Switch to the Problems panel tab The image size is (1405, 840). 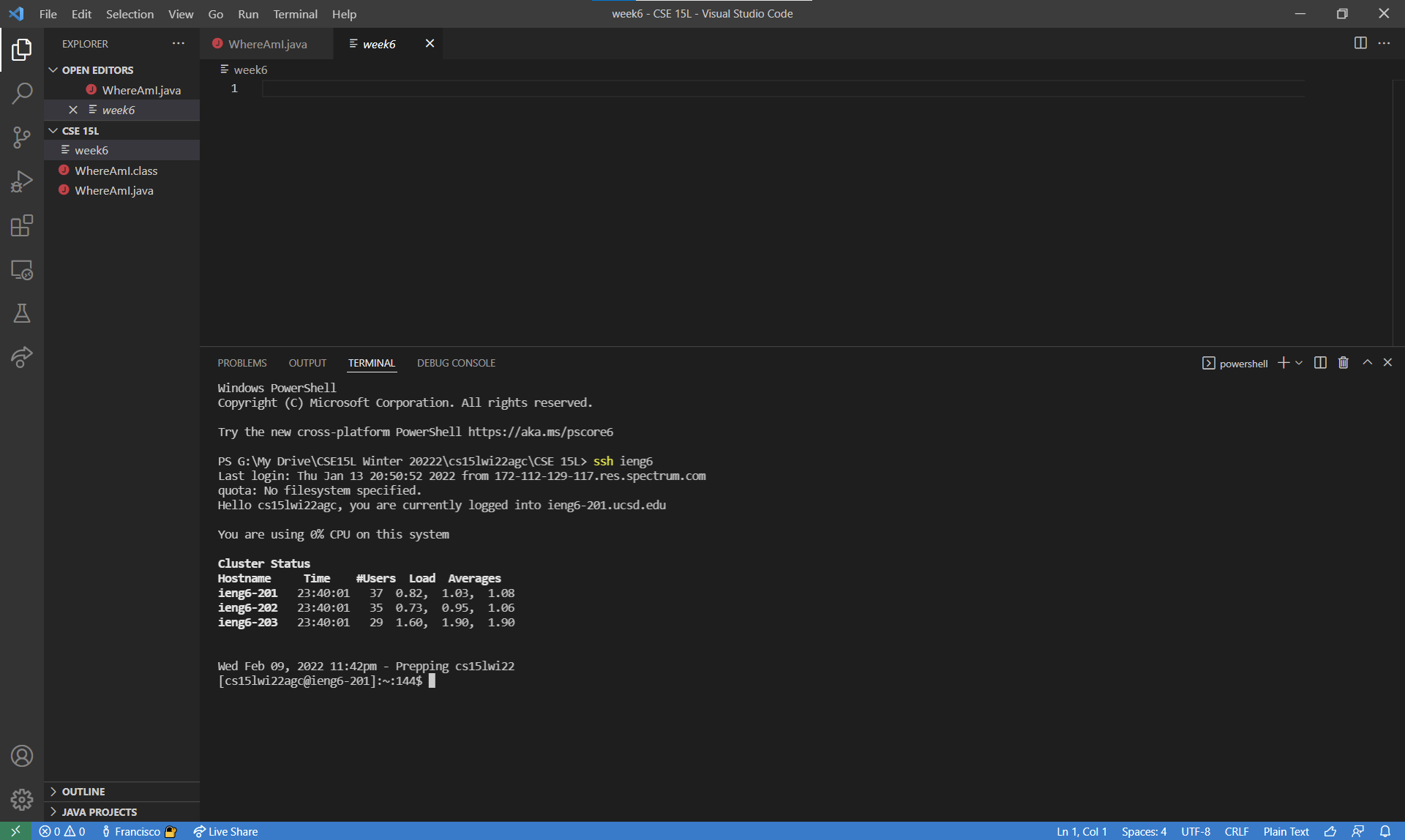[x=241, y=363]
